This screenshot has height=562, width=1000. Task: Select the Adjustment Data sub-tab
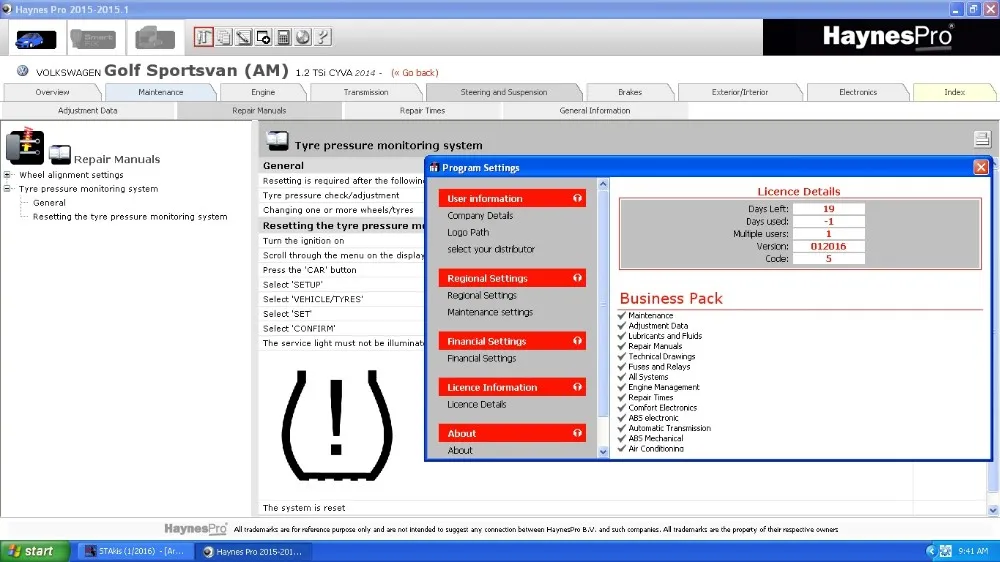tap(87, 111)
